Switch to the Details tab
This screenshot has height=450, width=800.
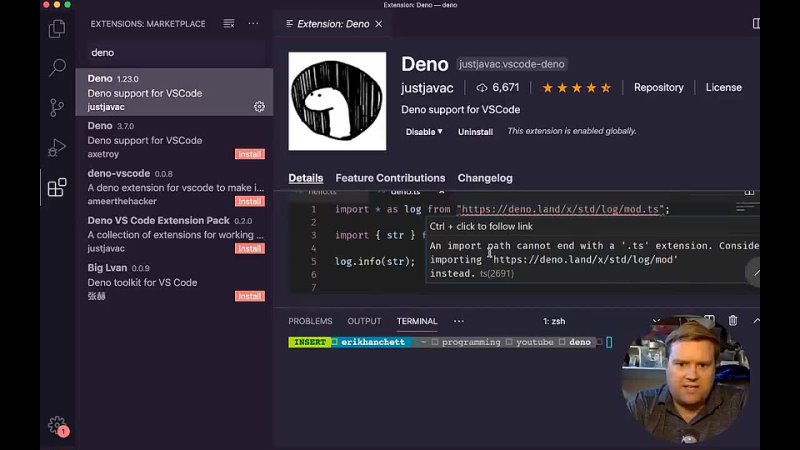306,178
